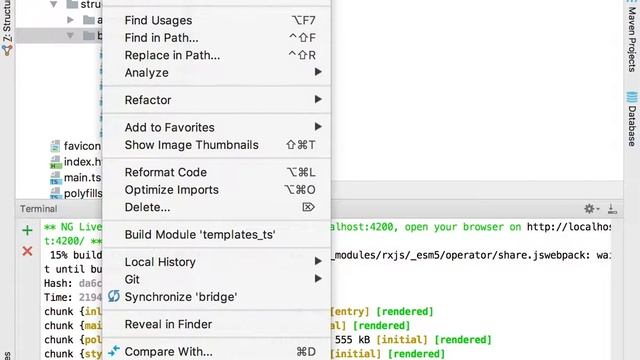This screenshot has height=360, width=640.
Task: Click the polyfills file icon
Action: click(56, 193)
